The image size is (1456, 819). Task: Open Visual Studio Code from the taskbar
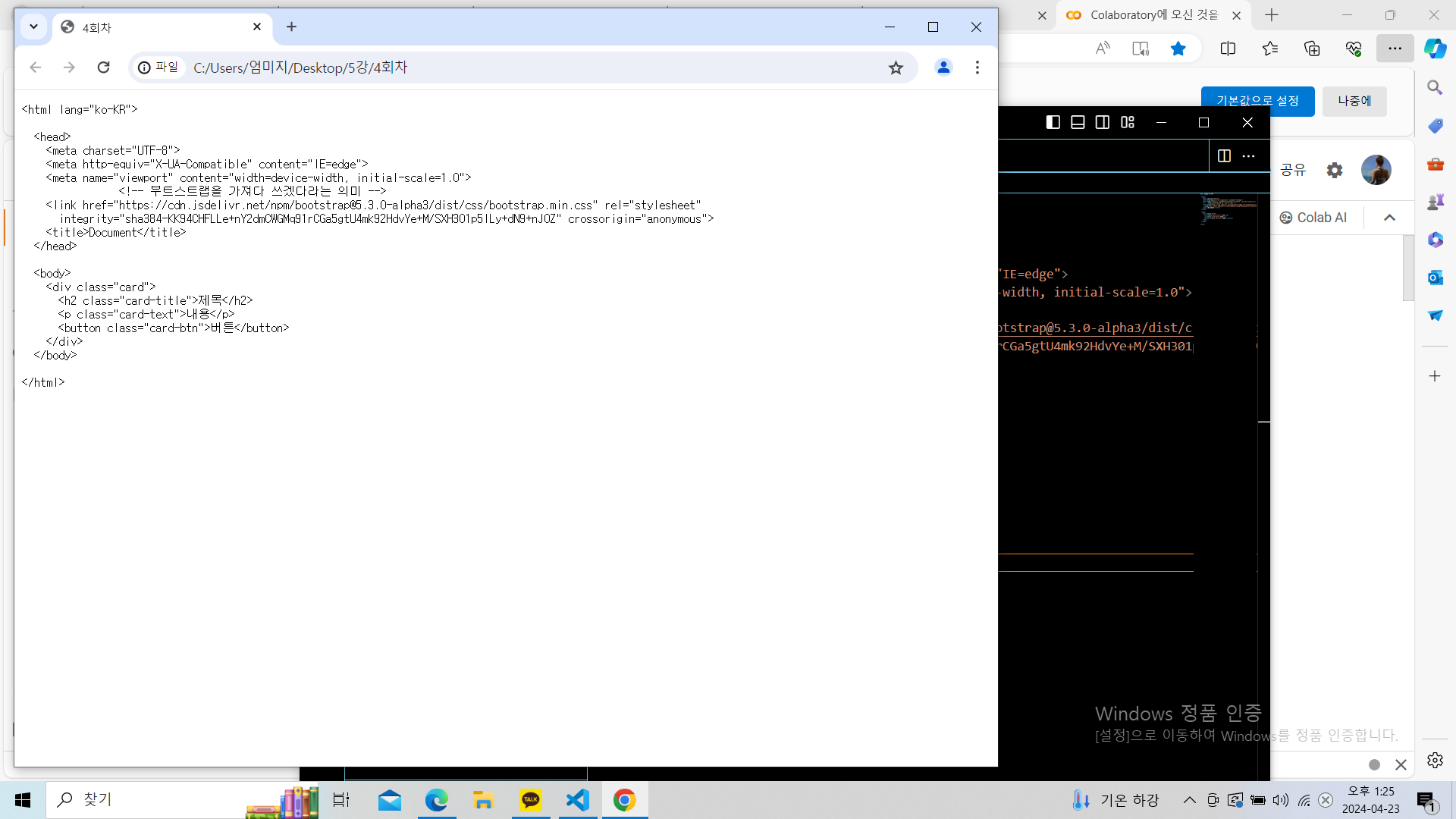tap(577, 800)
